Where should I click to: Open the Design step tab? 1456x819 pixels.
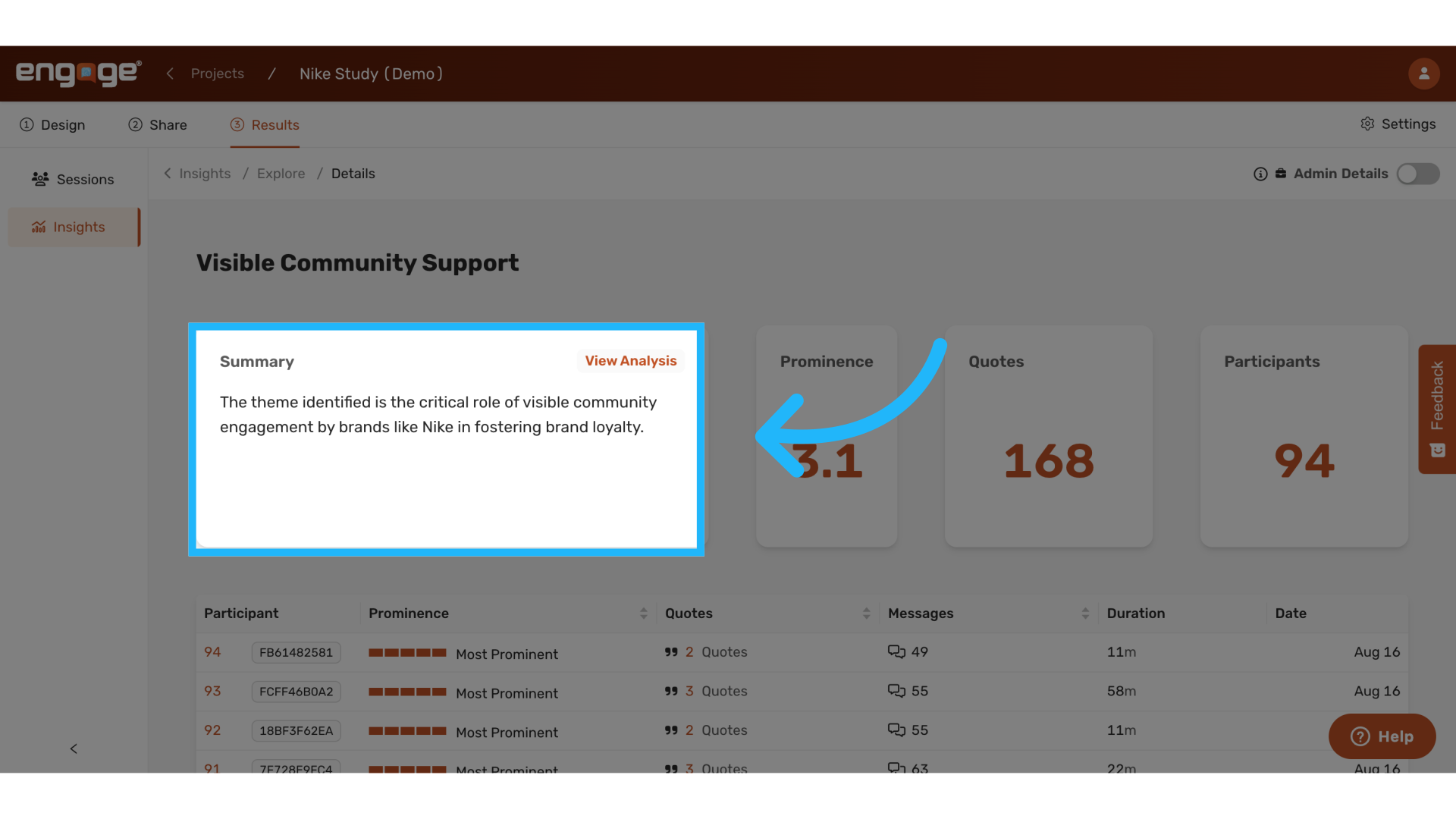(x=52, y=125)
